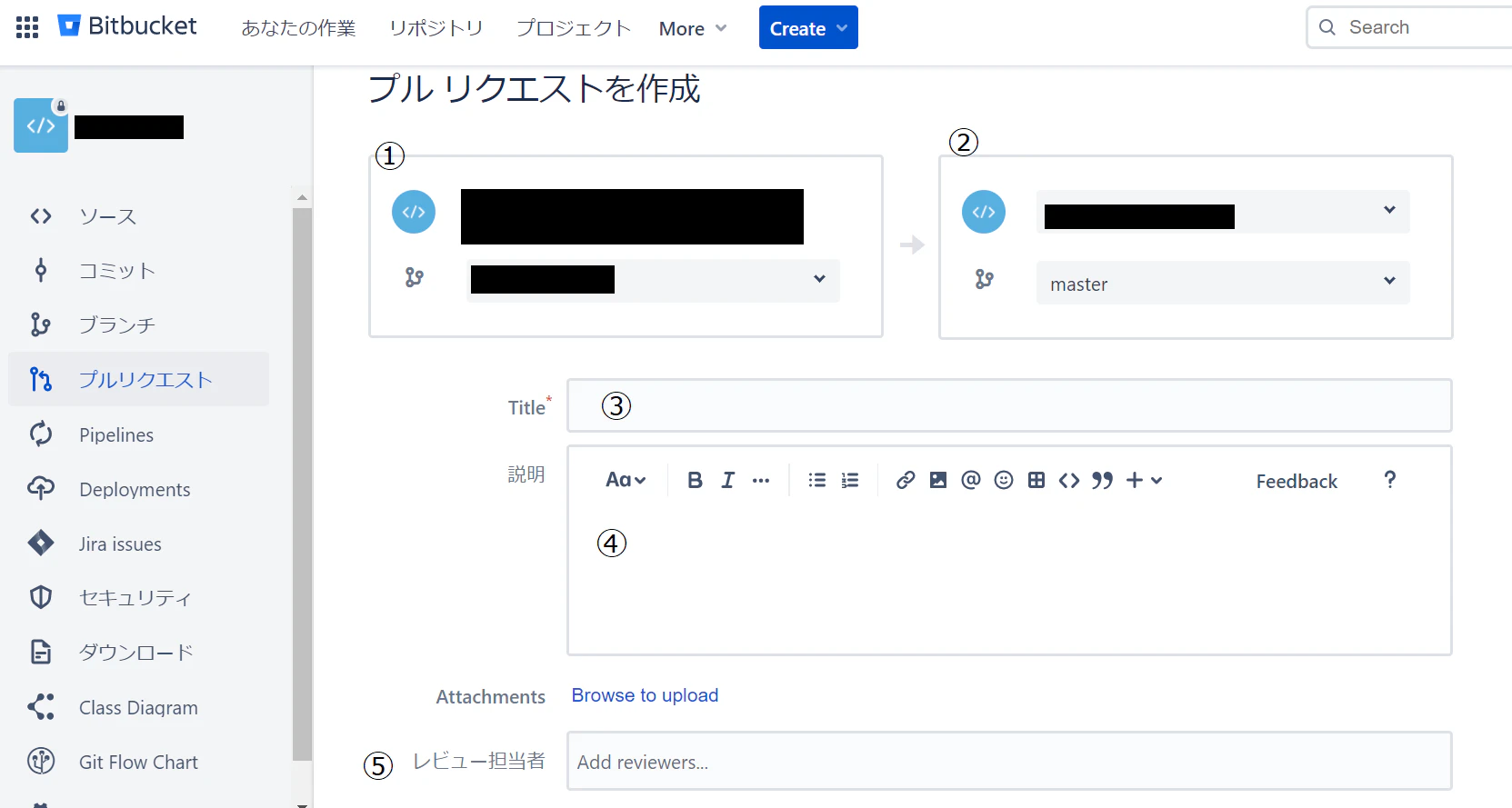The height and width of the screenshot is (808, 1512).
Task: Insert a quote block
Action: (x=1102, y=480)
